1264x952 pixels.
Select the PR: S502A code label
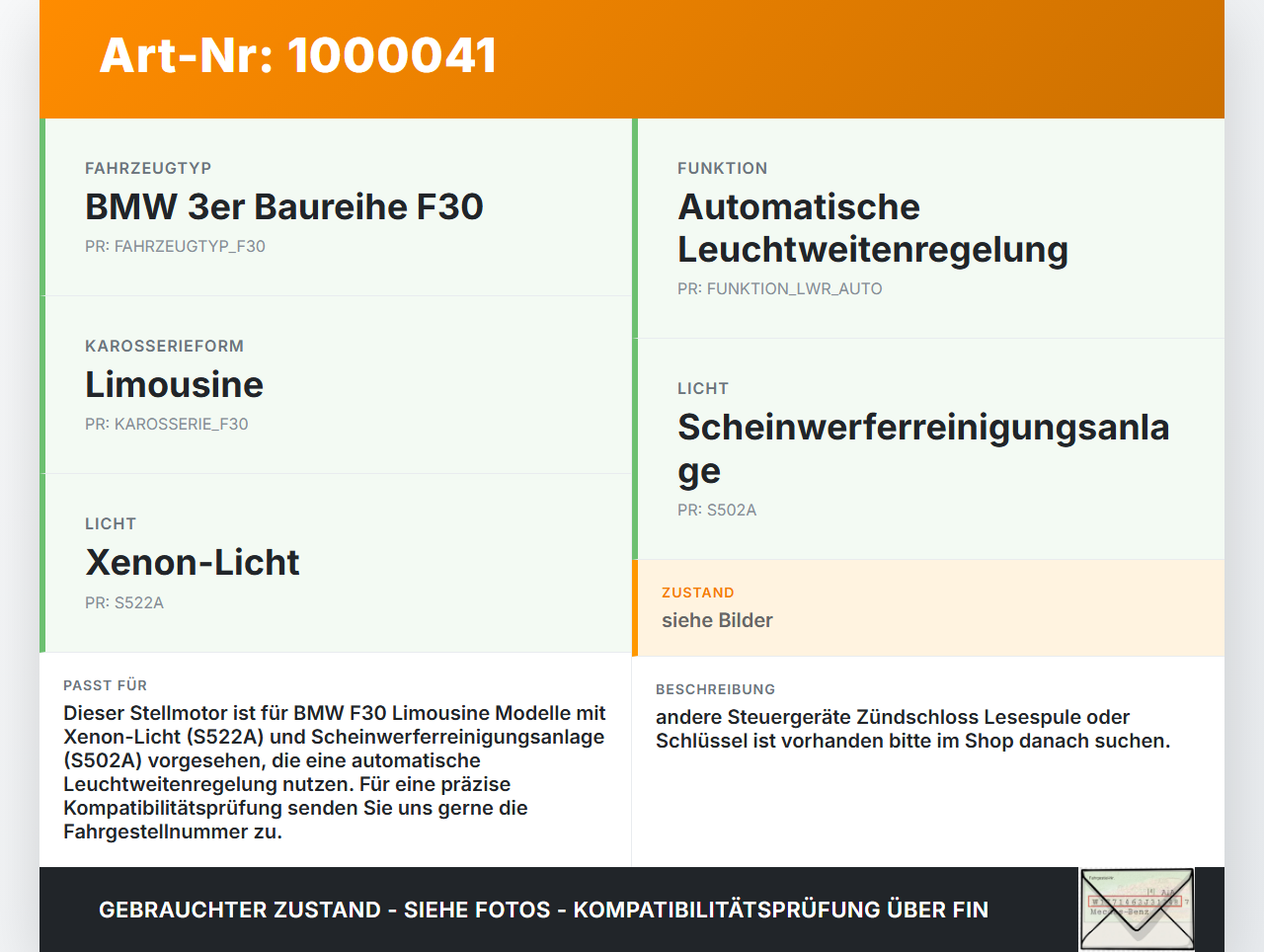point(716,510)
